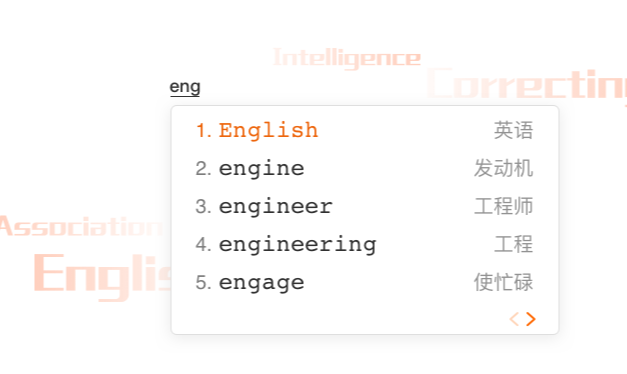Viewport: 627px width, 374px height.
Task: Click candidate number 4 index
Action: coord(203,244)
